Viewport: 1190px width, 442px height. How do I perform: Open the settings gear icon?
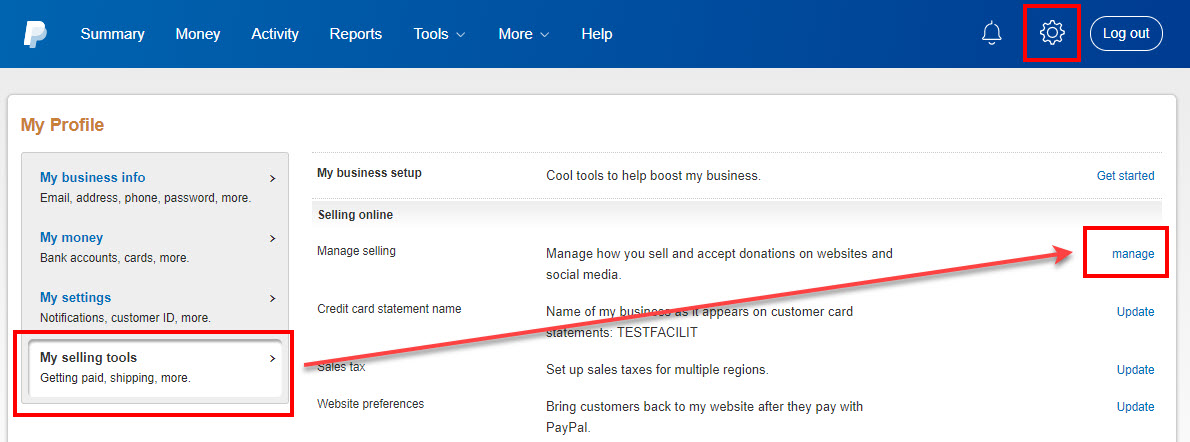coord(1051,33)
